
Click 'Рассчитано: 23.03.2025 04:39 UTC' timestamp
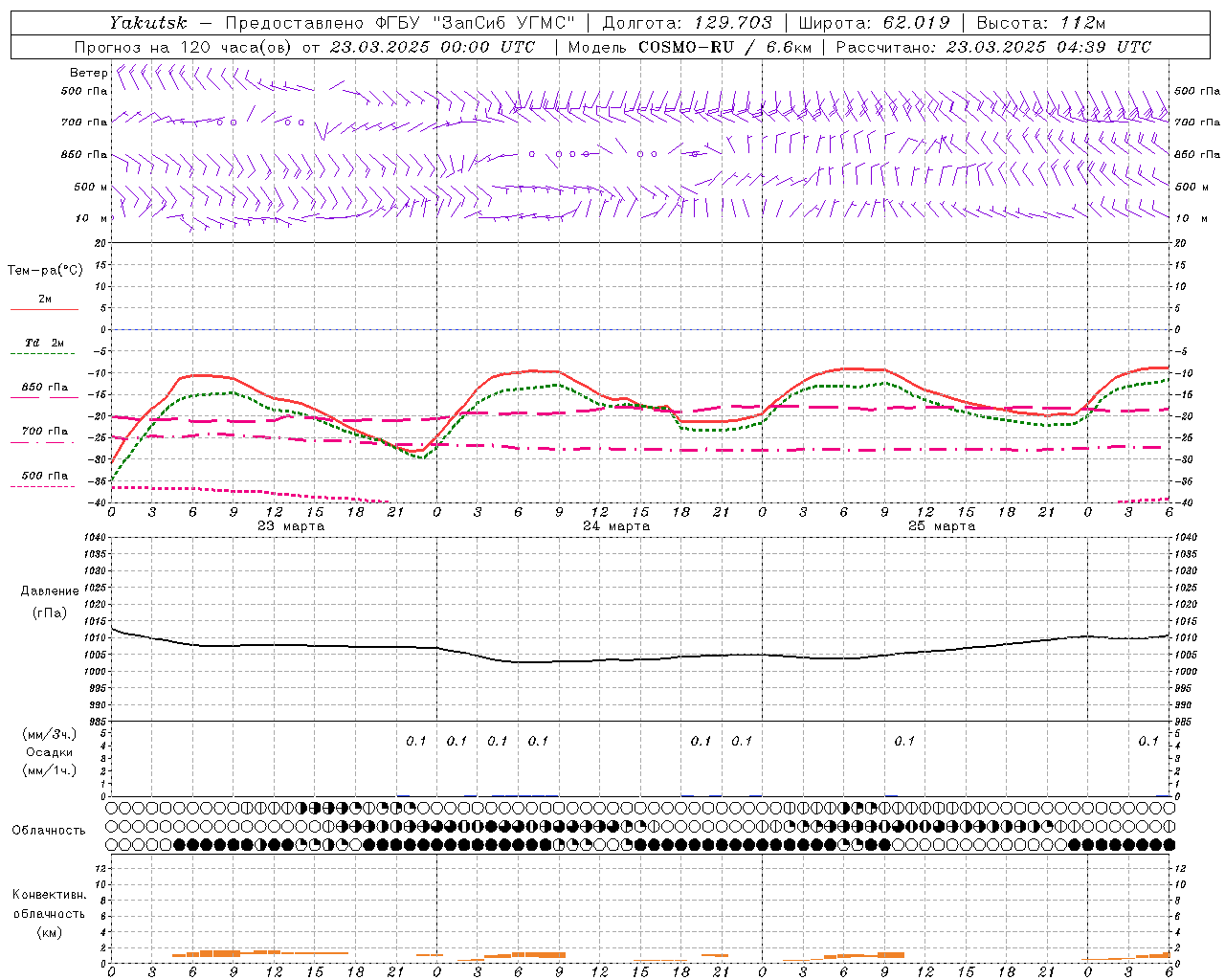(993, 47)
